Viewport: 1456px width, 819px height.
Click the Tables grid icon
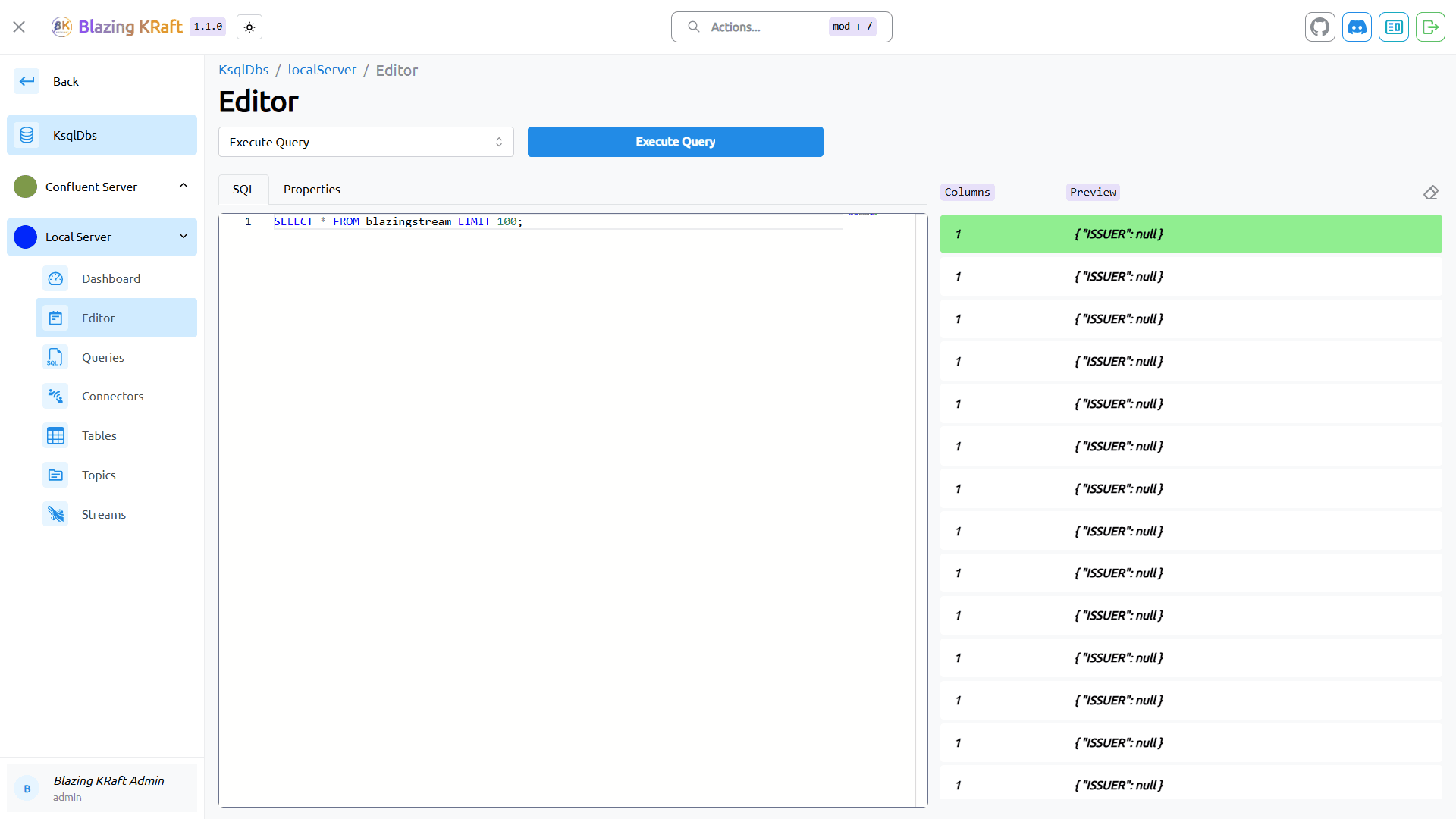pyautogui.click(x=55, y=435)
